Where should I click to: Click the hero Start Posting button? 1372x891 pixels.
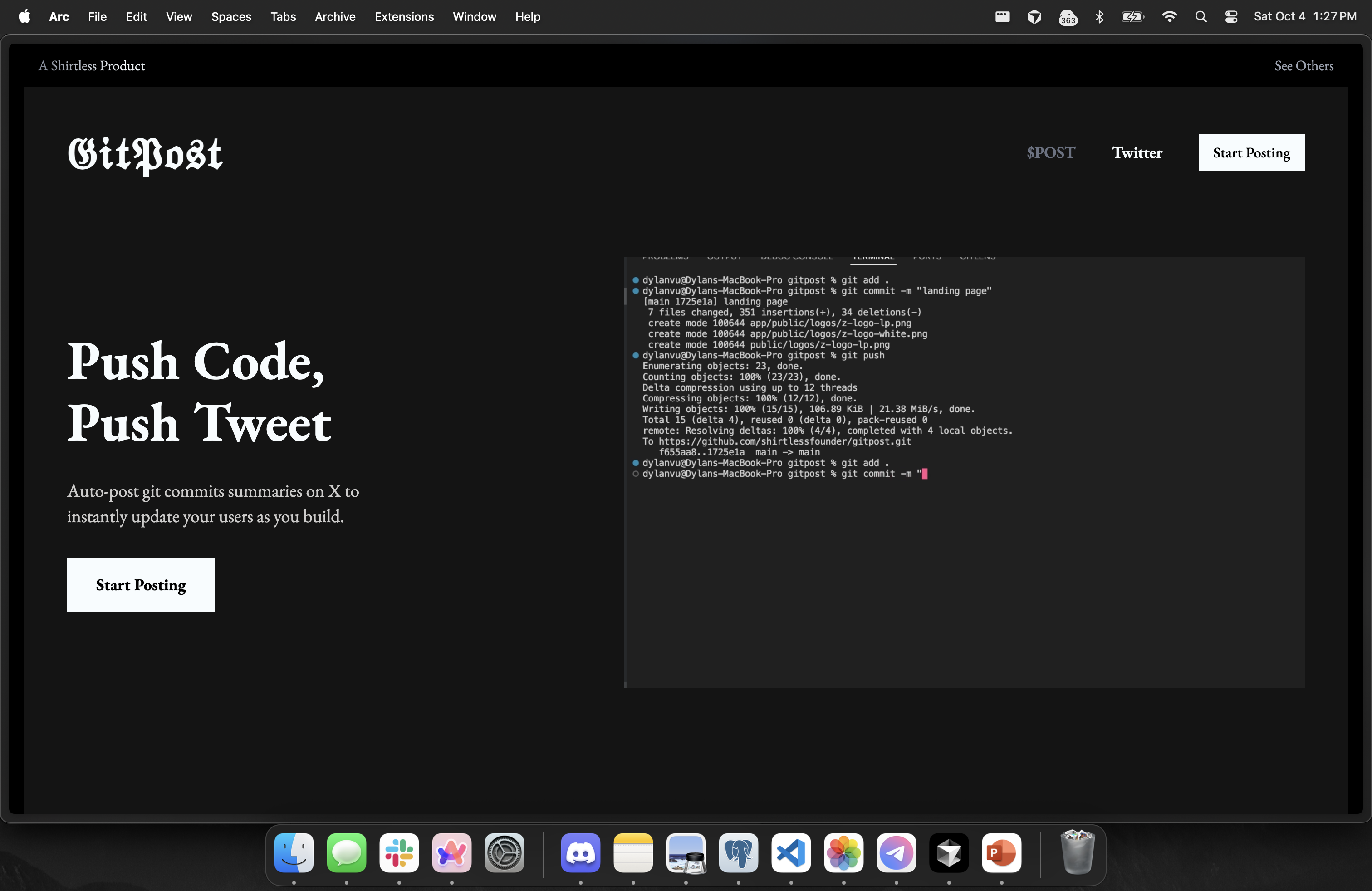(x=141, y=584)
